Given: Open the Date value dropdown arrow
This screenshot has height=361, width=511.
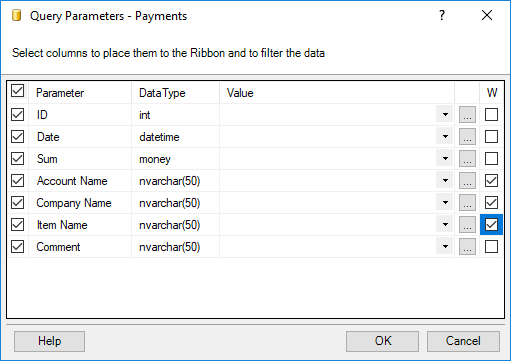Looking at the screenshot, I should (445, 137).
